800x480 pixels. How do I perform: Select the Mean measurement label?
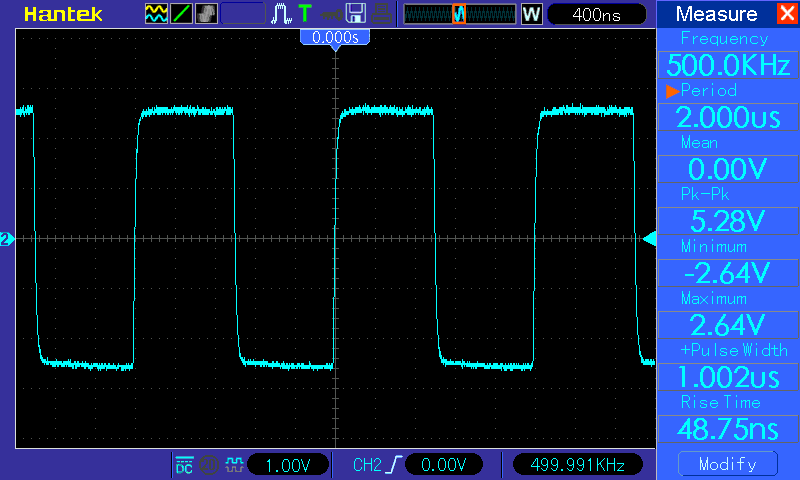[x=699, y=143]
